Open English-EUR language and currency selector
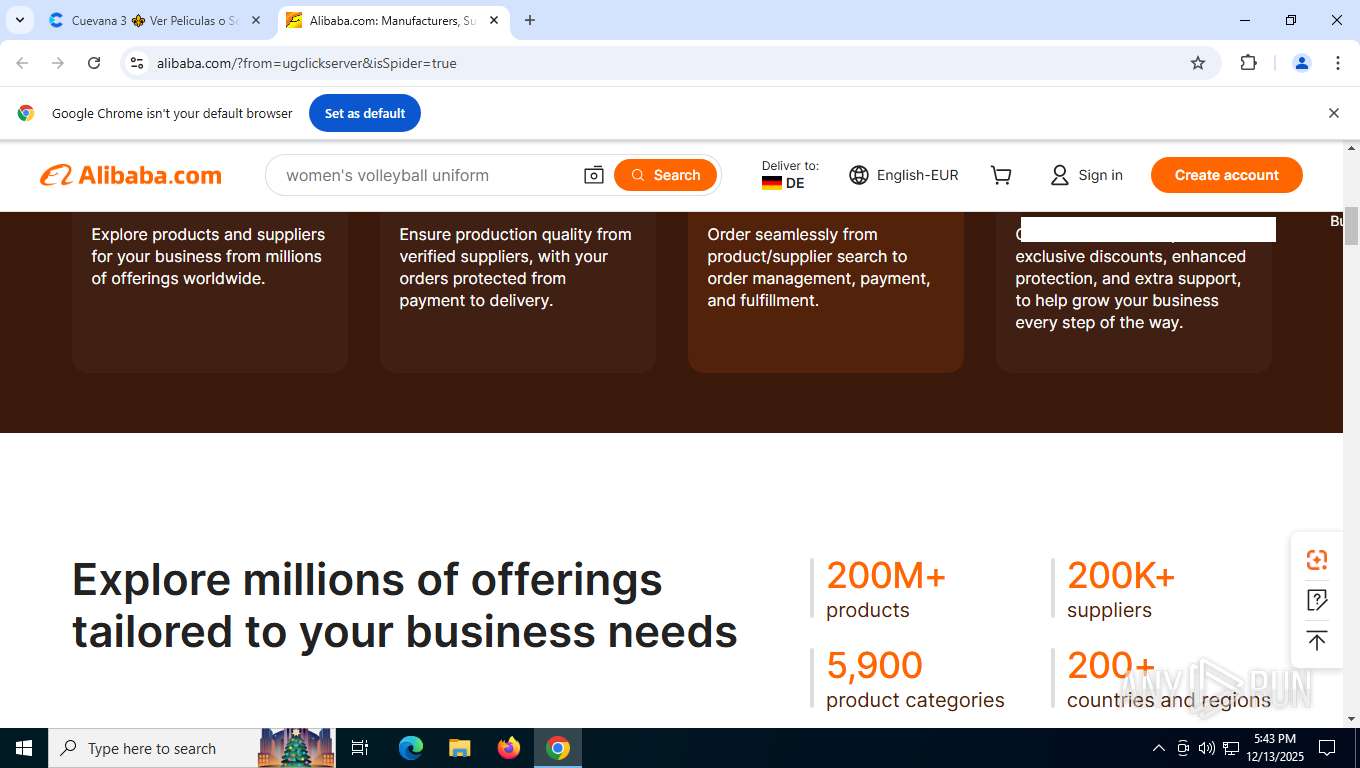 pos(904,175)
